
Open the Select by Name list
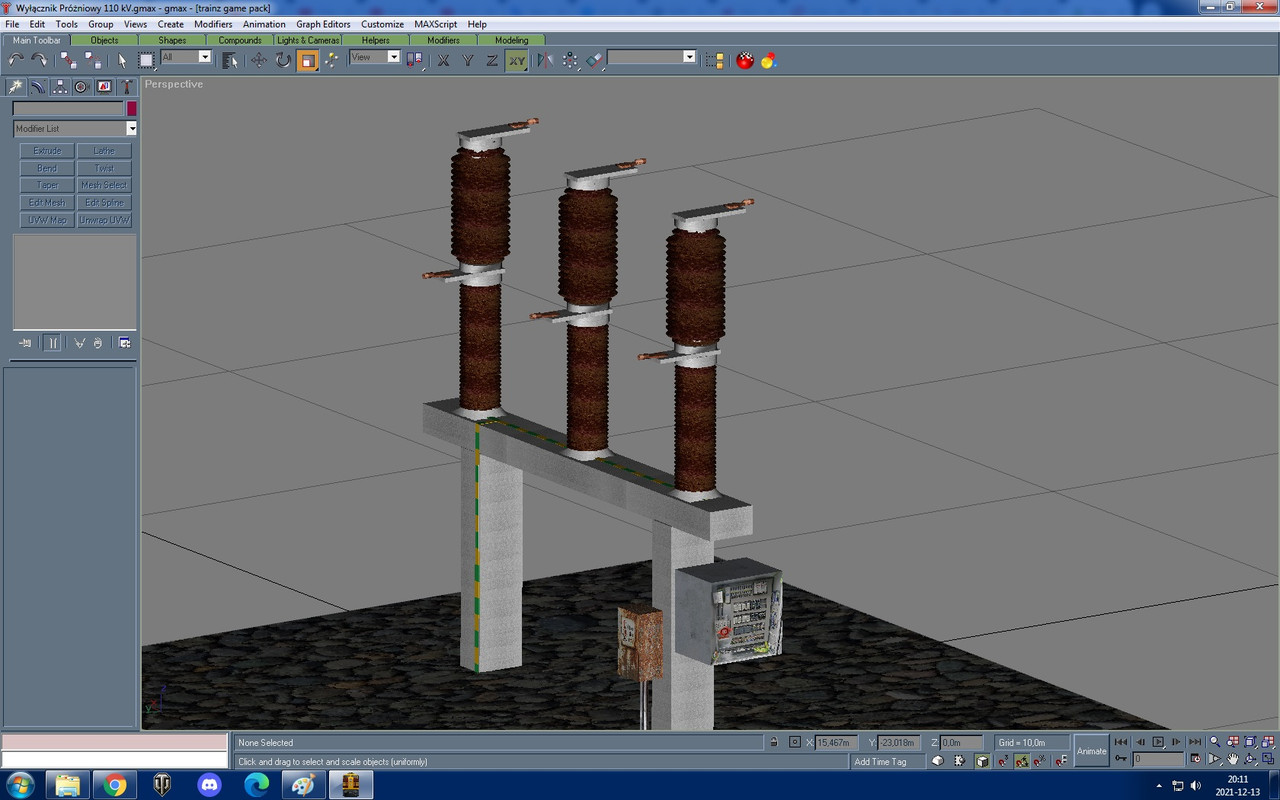230,60
